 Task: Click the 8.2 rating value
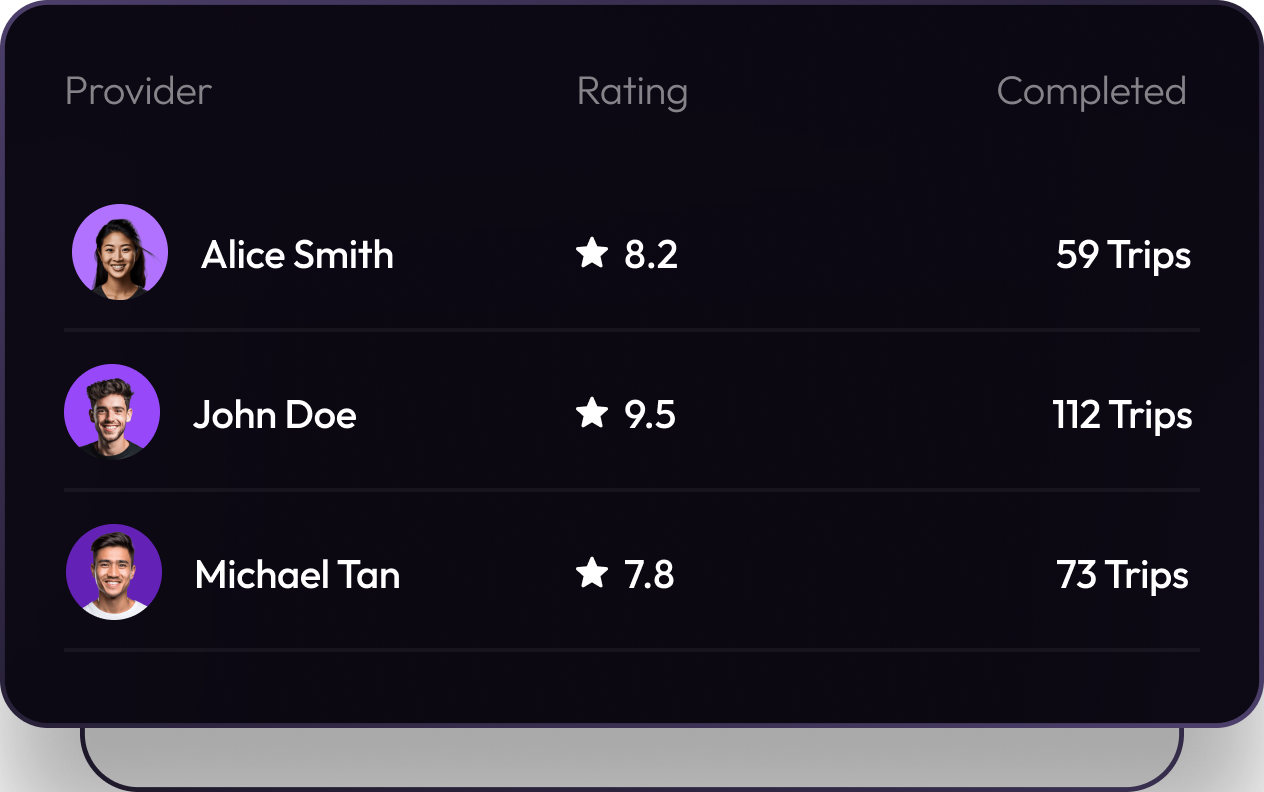tap(651, 255)
